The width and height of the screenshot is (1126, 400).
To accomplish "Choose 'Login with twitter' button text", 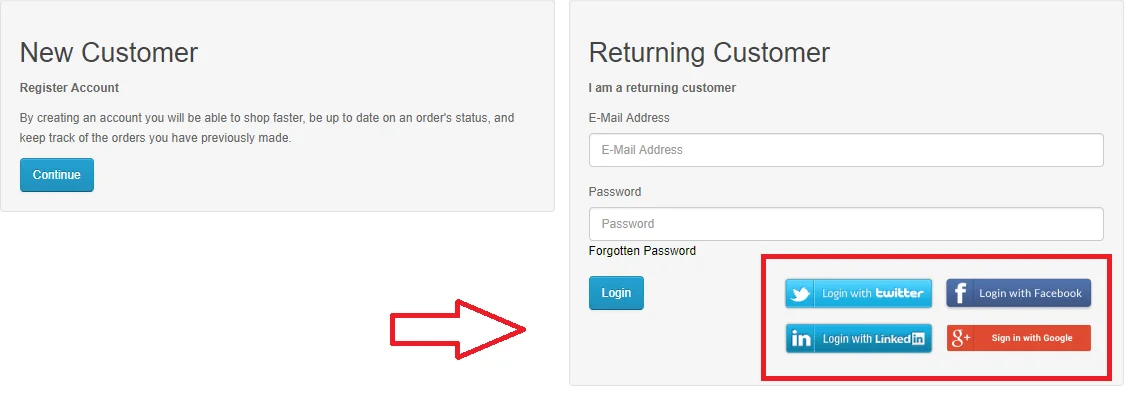I will 873,293.
